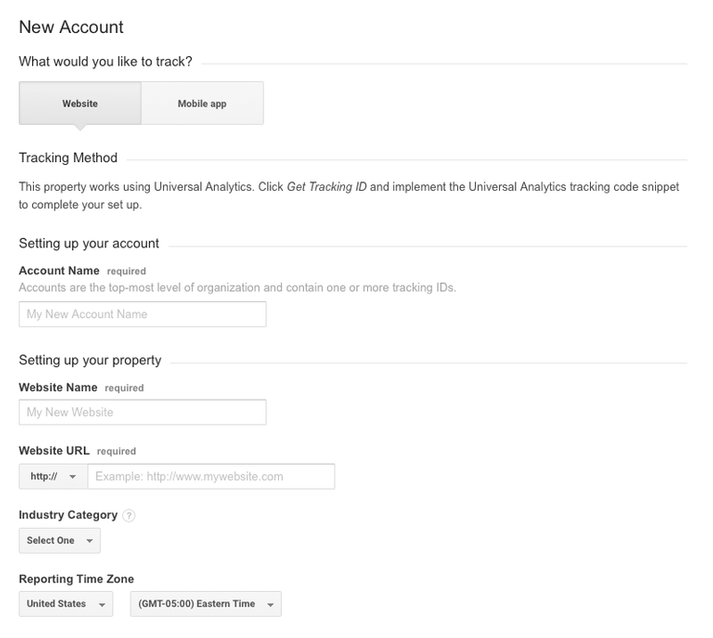713x638 pixels.
Task: Click into the Website Name field
Action: click(x=142, y=412)
